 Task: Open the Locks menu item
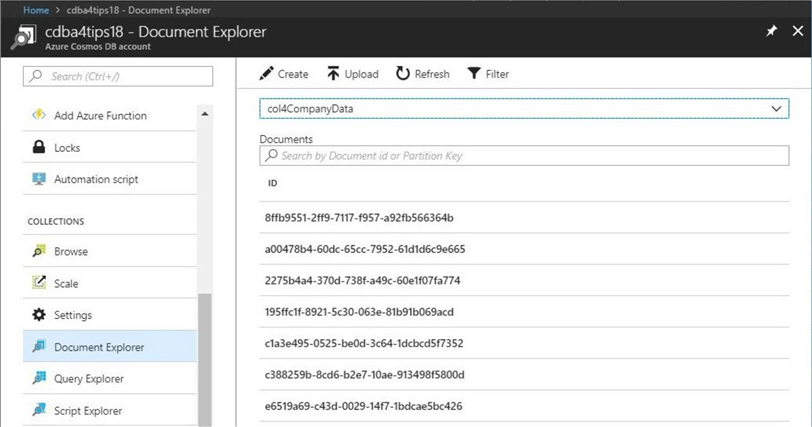click(x=110, y=147)
